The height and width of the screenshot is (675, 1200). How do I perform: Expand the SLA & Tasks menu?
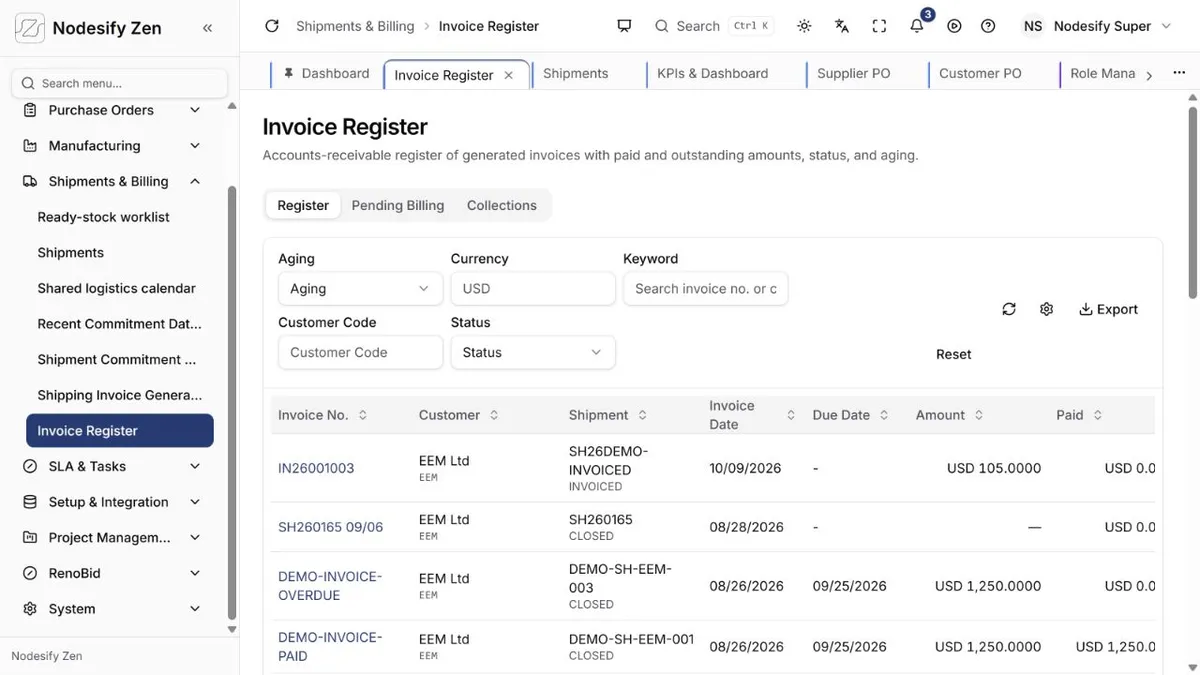[195, 466]
